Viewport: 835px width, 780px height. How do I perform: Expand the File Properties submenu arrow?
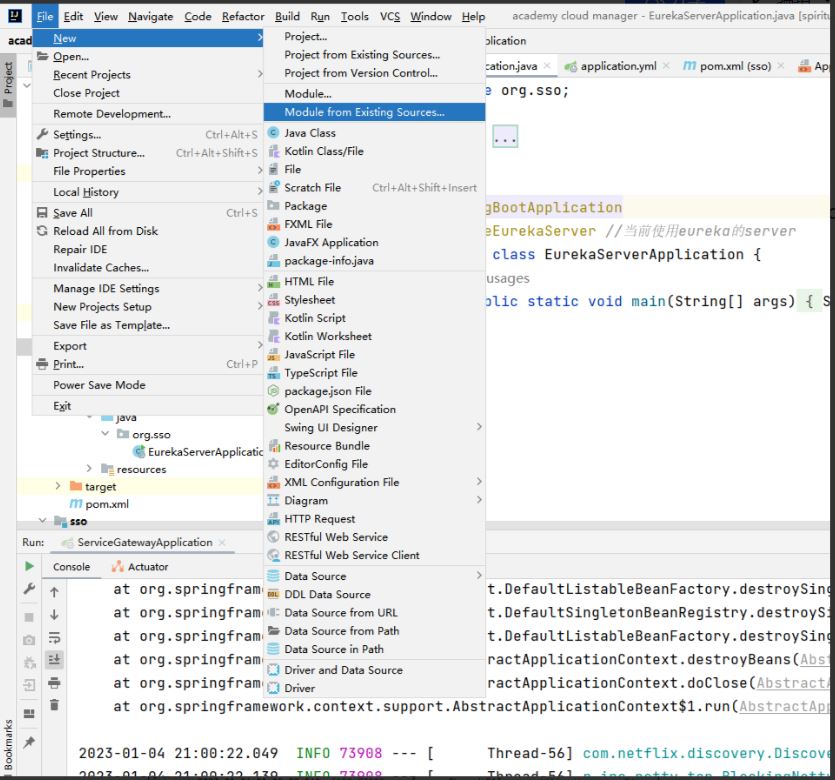point(260,170)
